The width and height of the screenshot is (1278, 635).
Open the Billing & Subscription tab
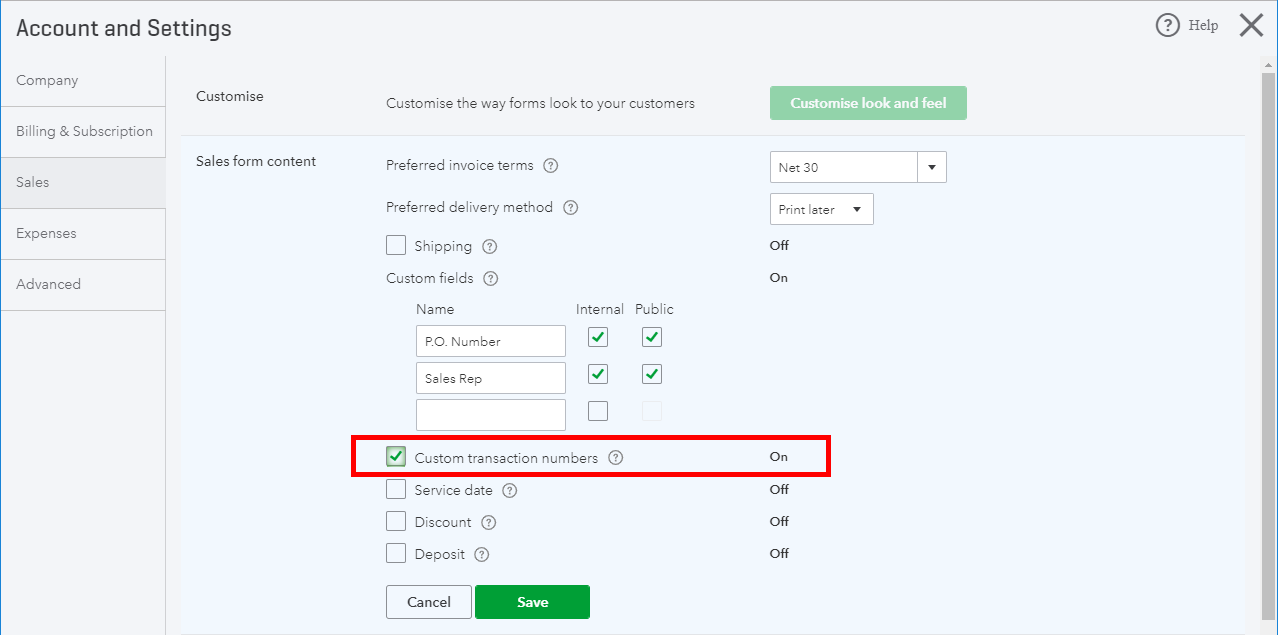83,131
